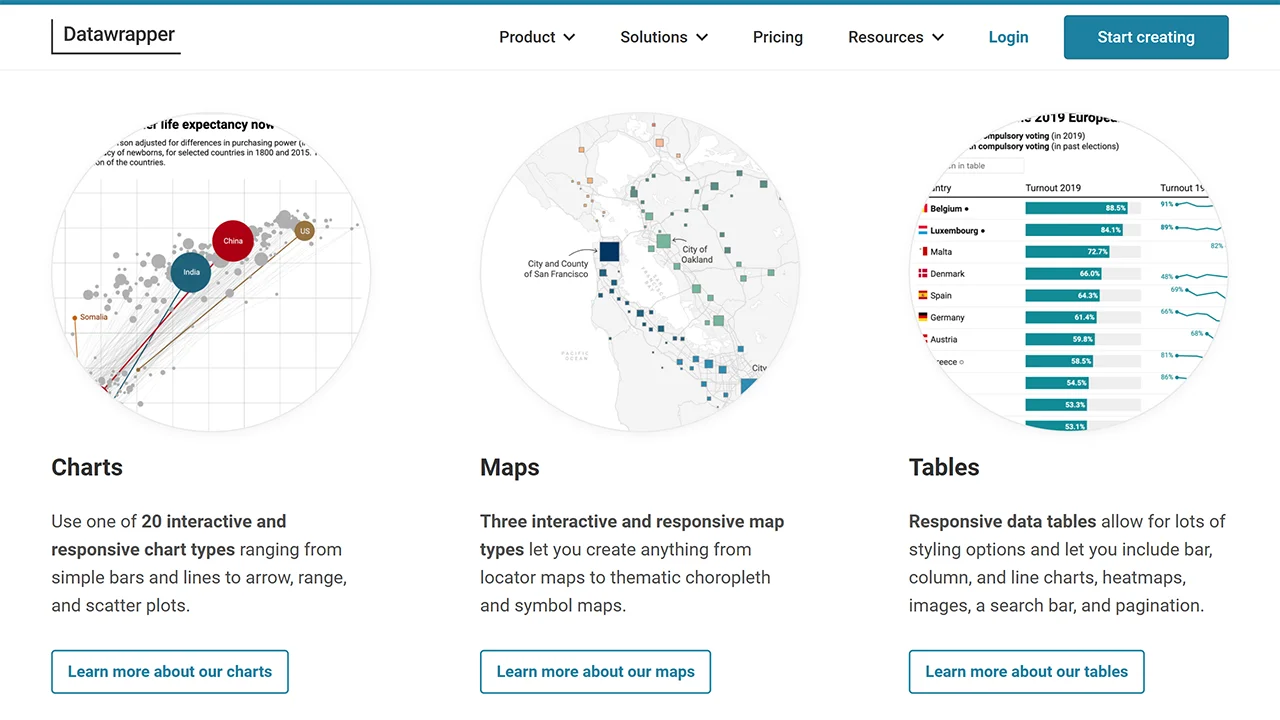Open the Login link

1008,37
